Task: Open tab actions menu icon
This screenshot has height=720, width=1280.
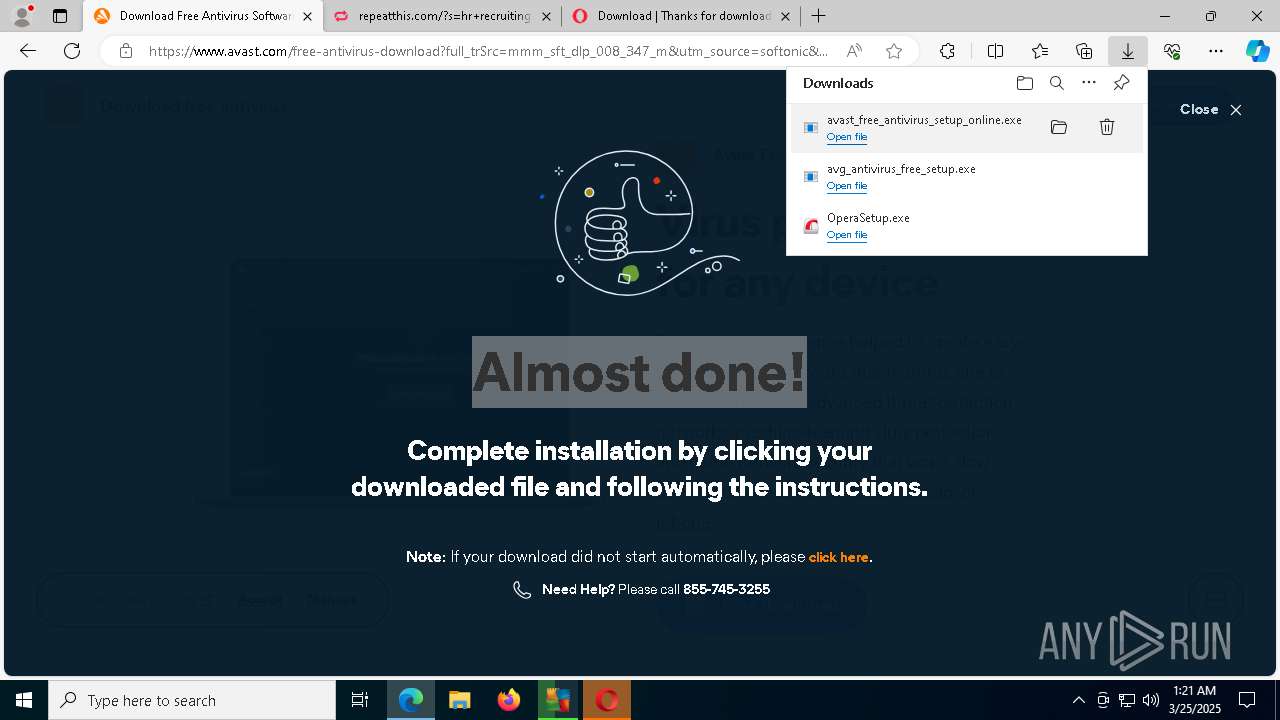Action: point(60,16)
